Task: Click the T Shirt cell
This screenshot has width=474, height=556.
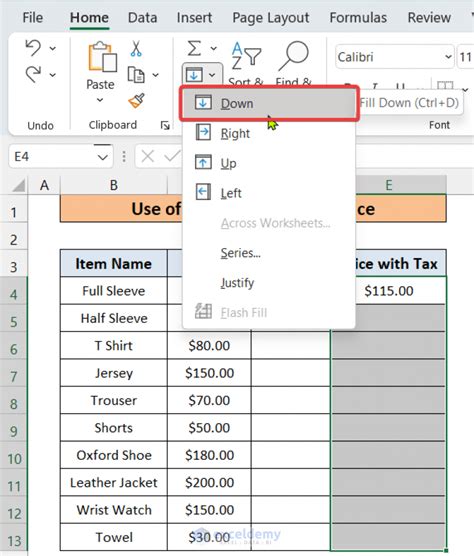Action: pyautogui.click(x=113, y=345)
